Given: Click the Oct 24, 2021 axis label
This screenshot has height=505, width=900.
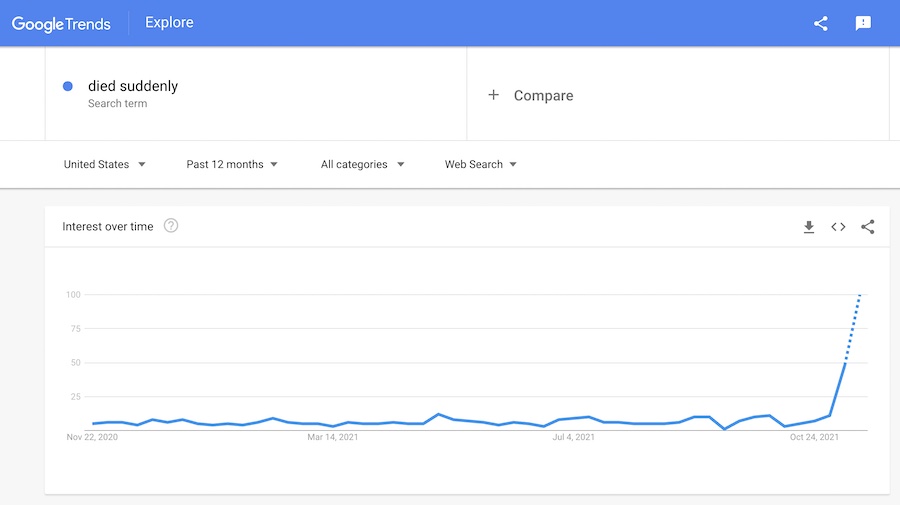Looking at the screenshot, I should [814, 437].
